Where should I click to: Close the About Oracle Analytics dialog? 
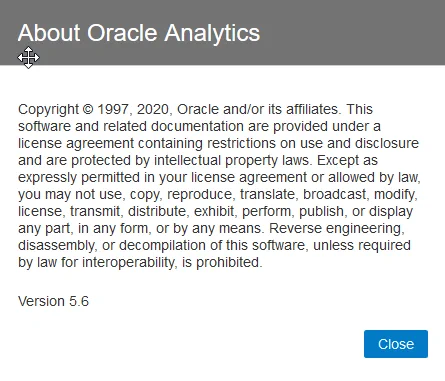pos(396,344)
